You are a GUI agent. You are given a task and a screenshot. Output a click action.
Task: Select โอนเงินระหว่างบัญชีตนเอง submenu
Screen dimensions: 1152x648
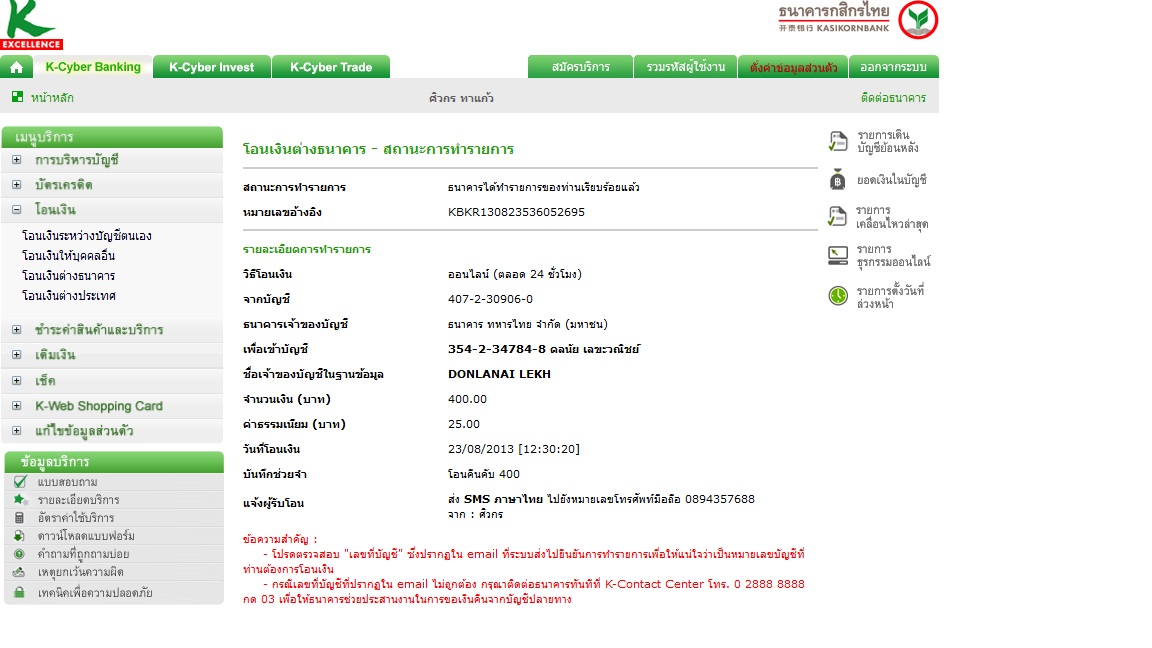[x=87, y=236]
